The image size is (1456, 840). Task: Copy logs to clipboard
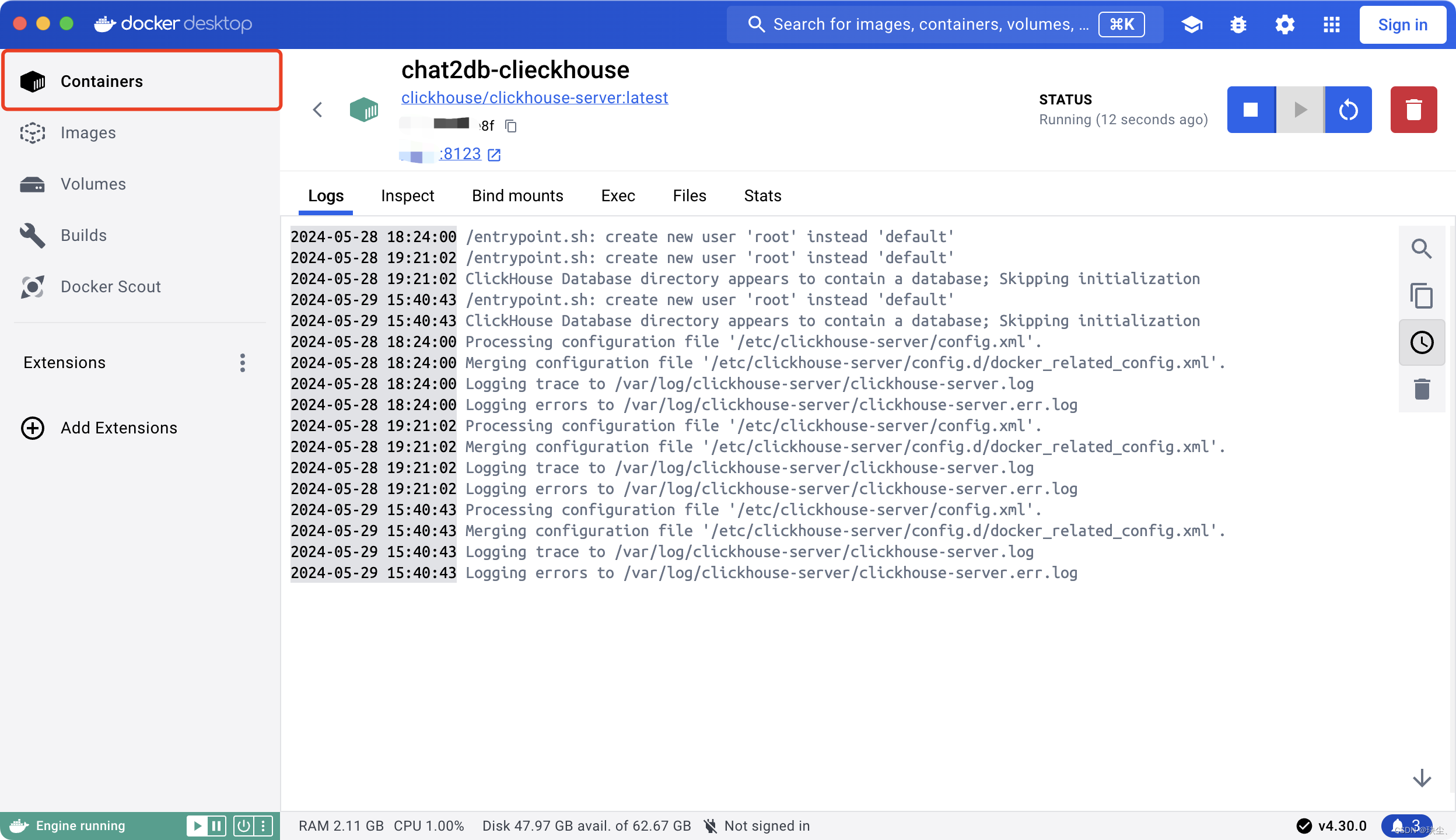click(1422, 296)
